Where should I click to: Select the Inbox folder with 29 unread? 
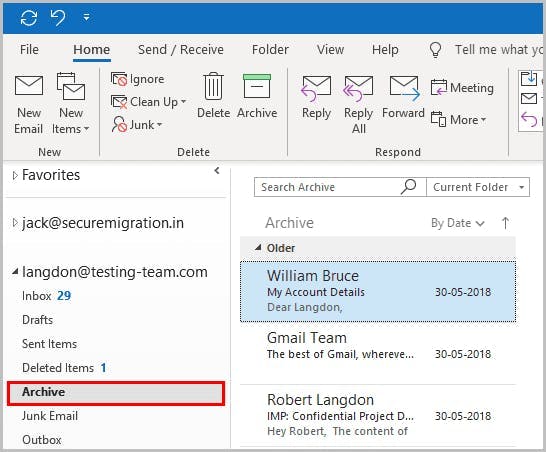tap(46, 296)
